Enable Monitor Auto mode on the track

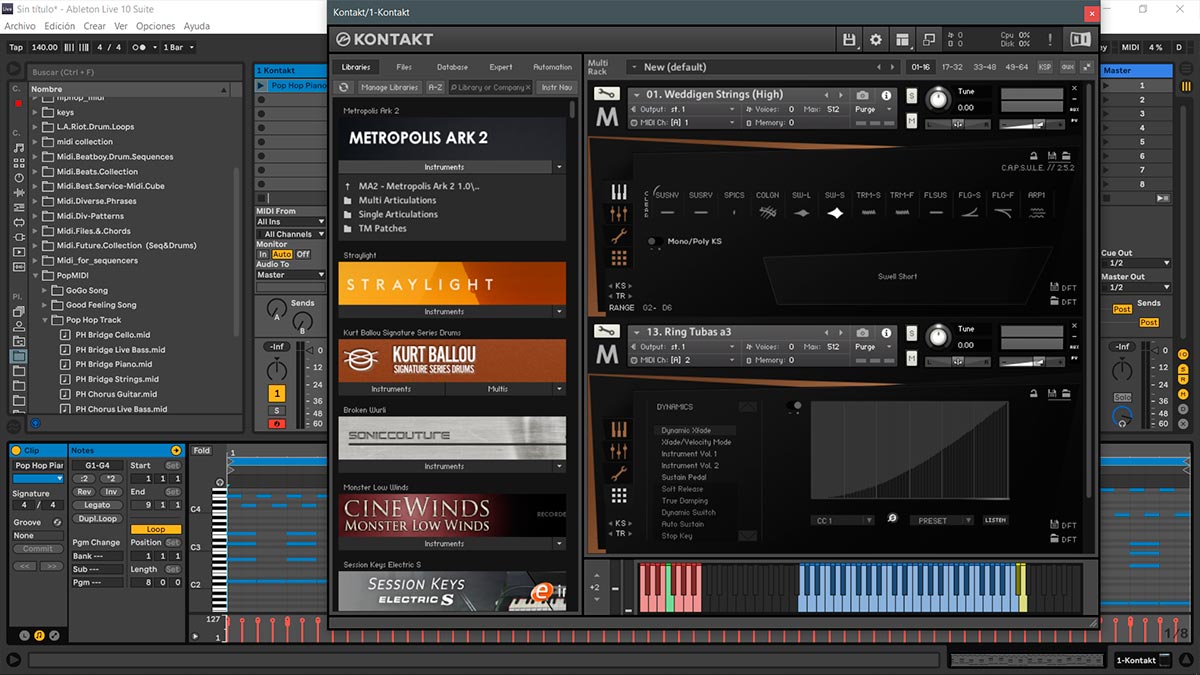(x=282, y=254)
